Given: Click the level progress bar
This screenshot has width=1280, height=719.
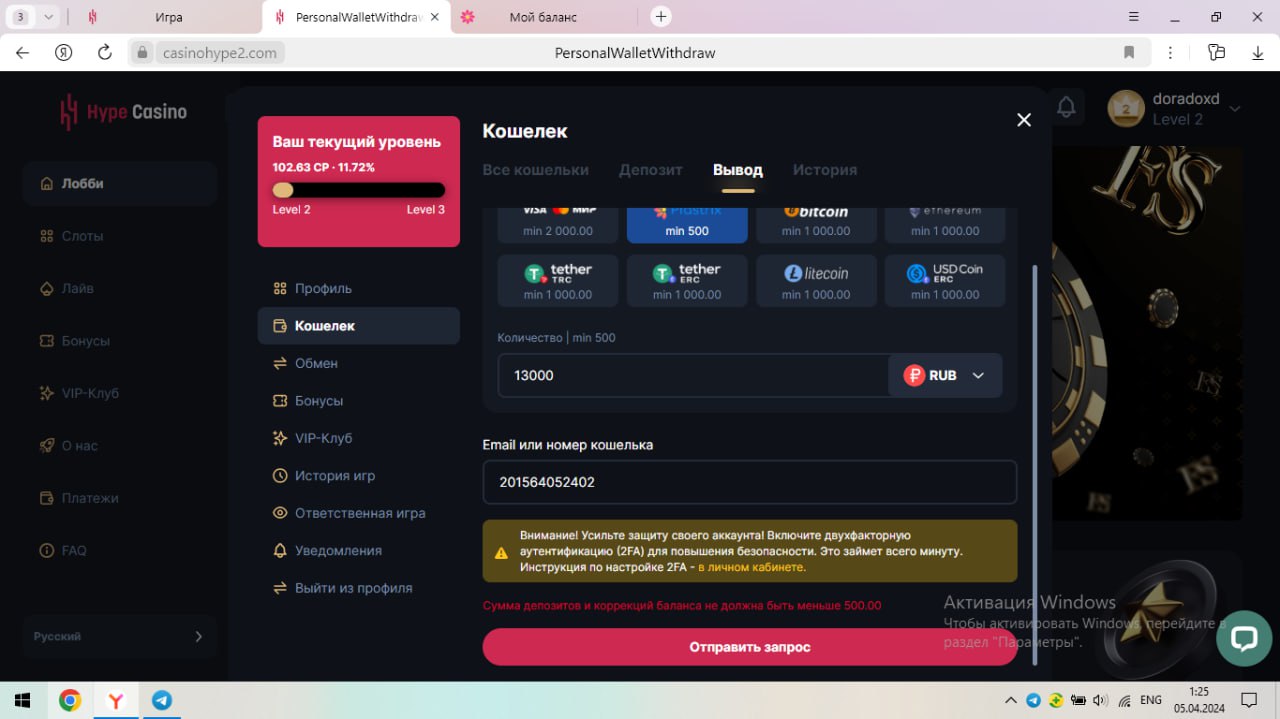Looking at the screenshot, I should 359,190.
